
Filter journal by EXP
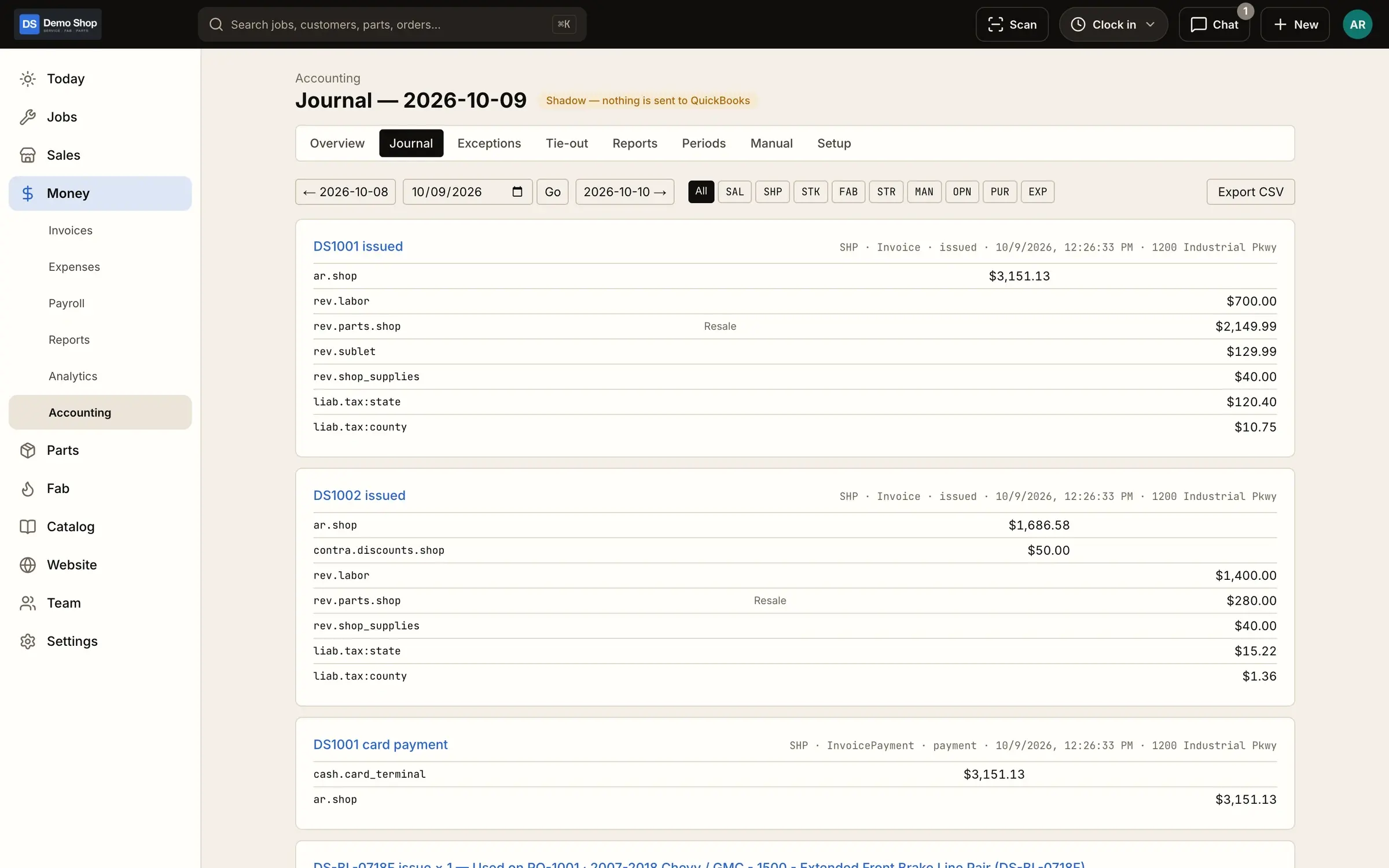tap(1037, 192)
